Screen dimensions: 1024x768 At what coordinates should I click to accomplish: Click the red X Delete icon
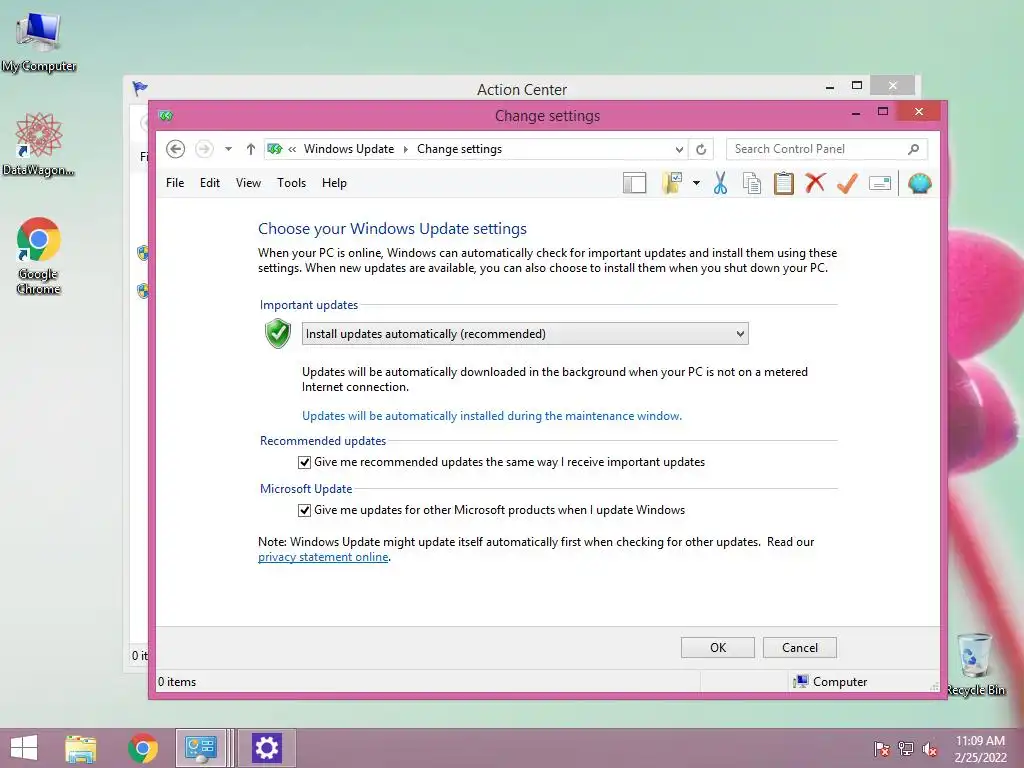(x=815, y=183)
